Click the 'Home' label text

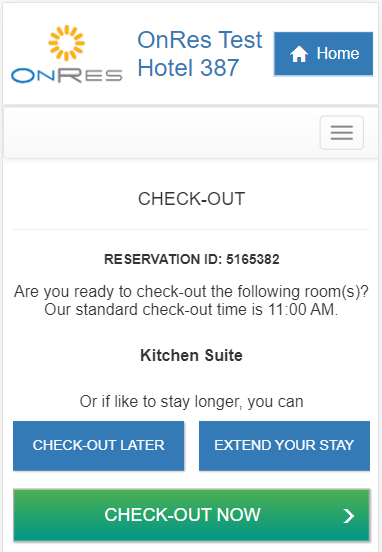pos(338,54)
